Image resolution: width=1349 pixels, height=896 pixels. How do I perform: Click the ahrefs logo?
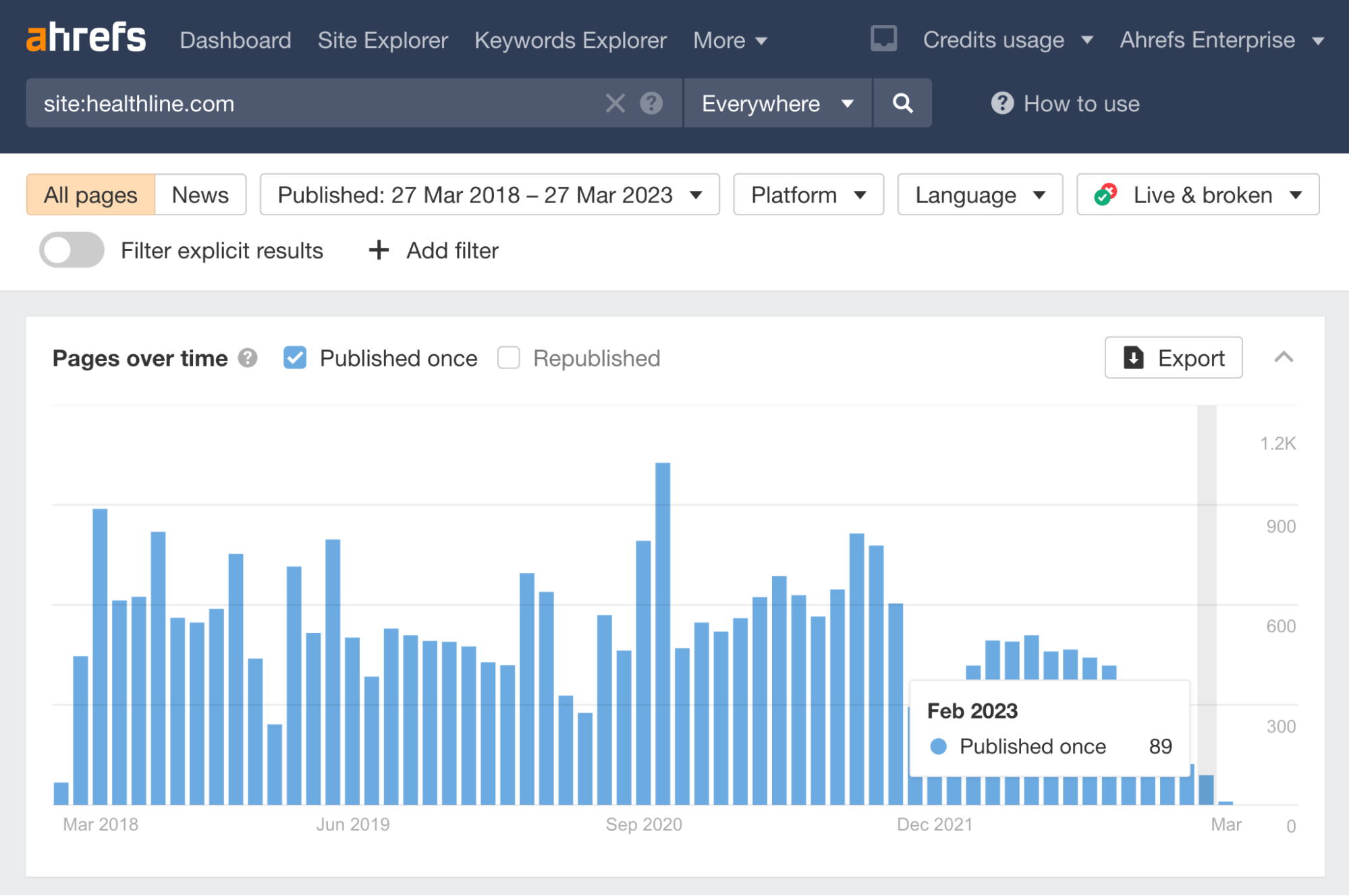(x=85, y=38)
